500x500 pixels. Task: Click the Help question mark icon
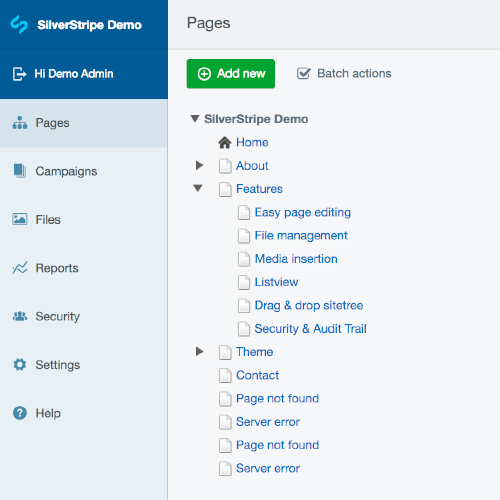(x=20, y=413)
